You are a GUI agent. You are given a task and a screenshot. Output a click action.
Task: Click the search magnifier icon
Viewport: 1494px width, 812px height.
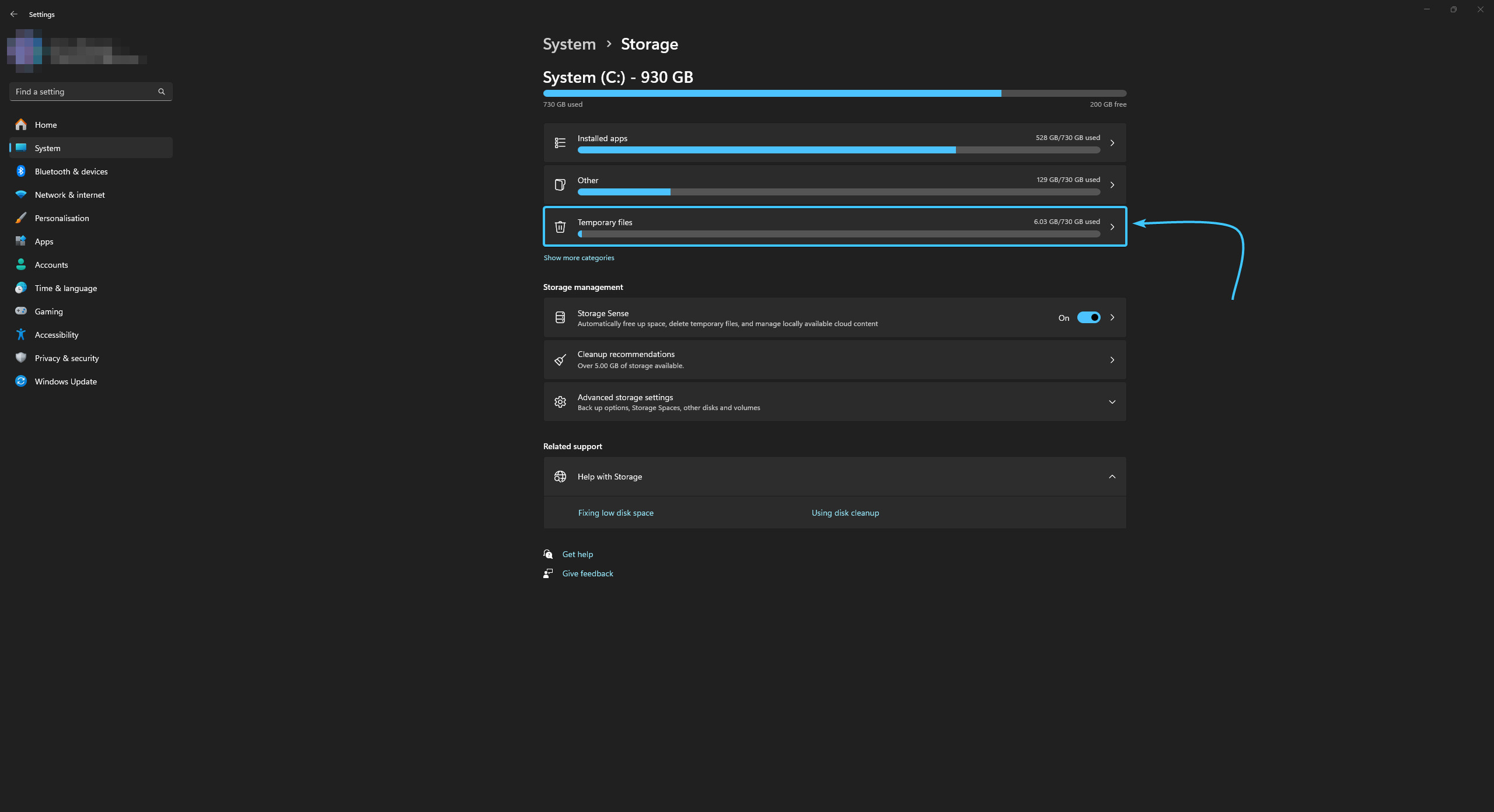click(162, 92)
